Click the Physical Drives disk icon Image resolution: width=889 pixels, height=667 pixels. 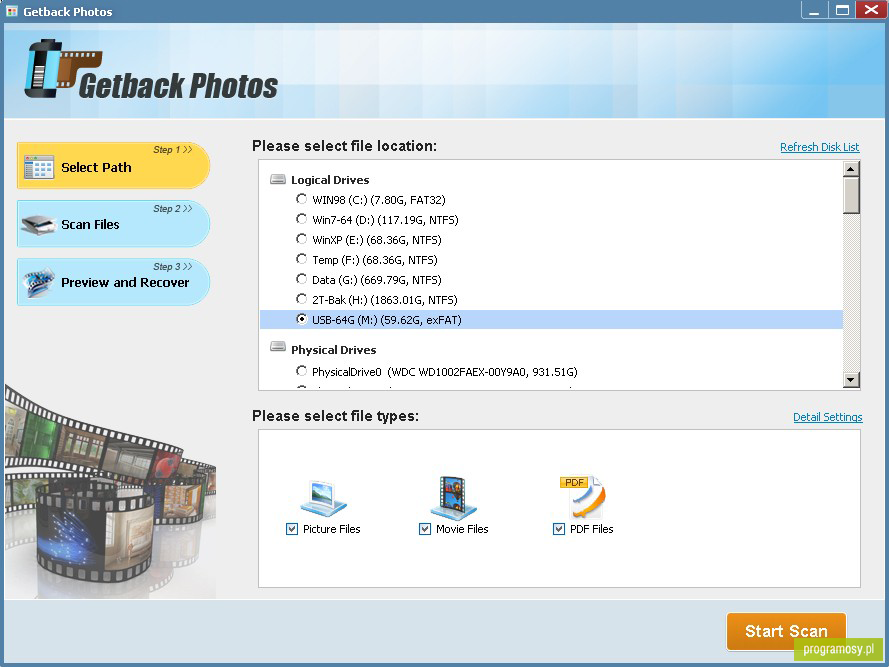278,347
